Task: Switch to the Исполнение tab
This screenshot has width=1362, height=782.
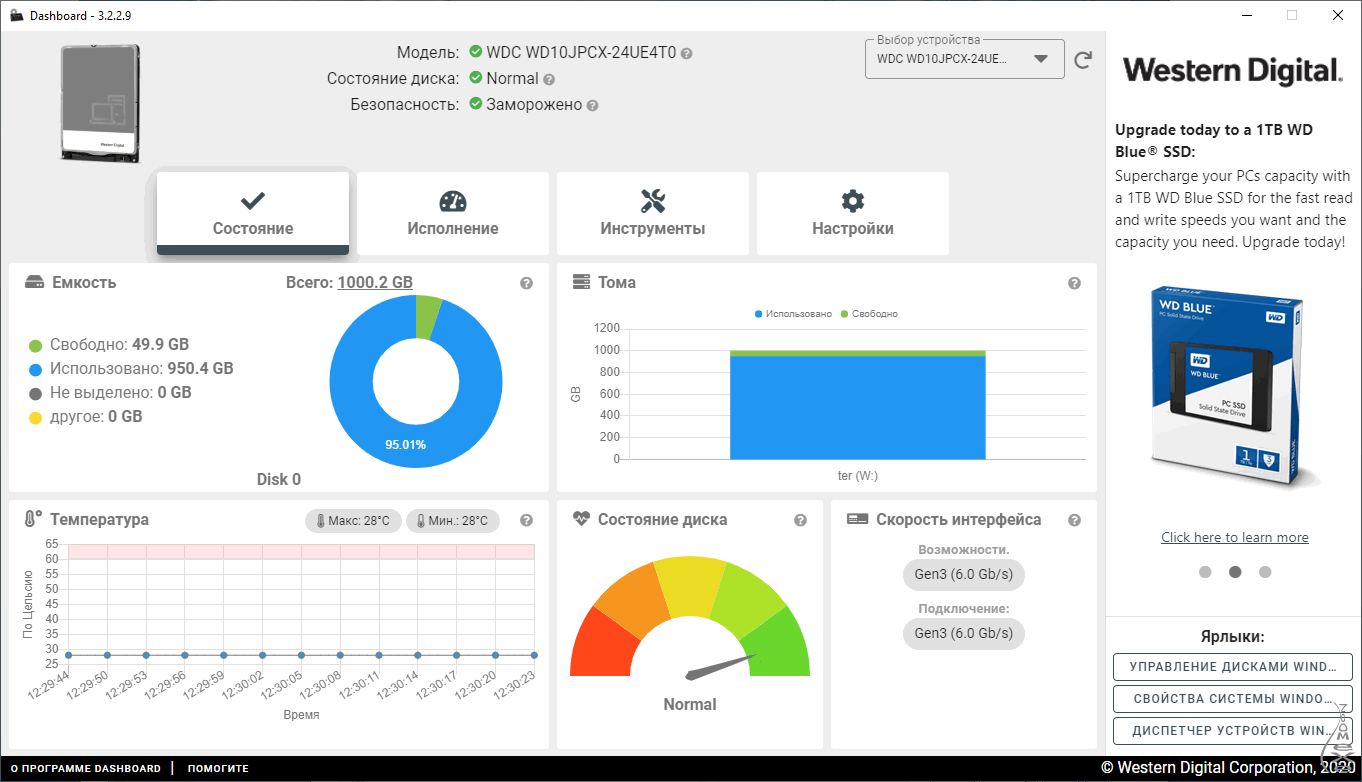Action: click(x=453, y=213)
